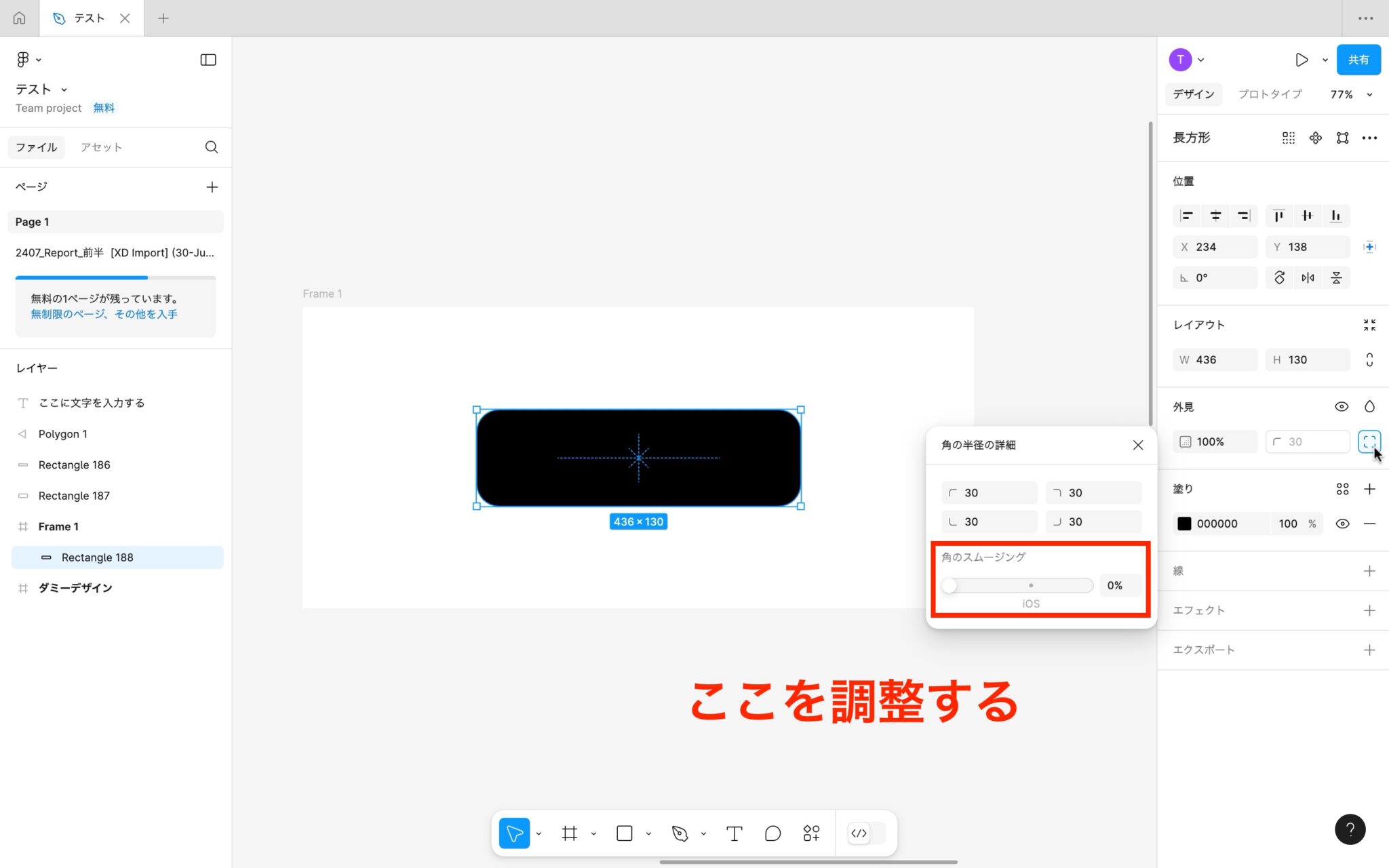1389x868 pixels.
Task: Open the zoom level dropdown showing 77%
Action: coord(1348,94)
